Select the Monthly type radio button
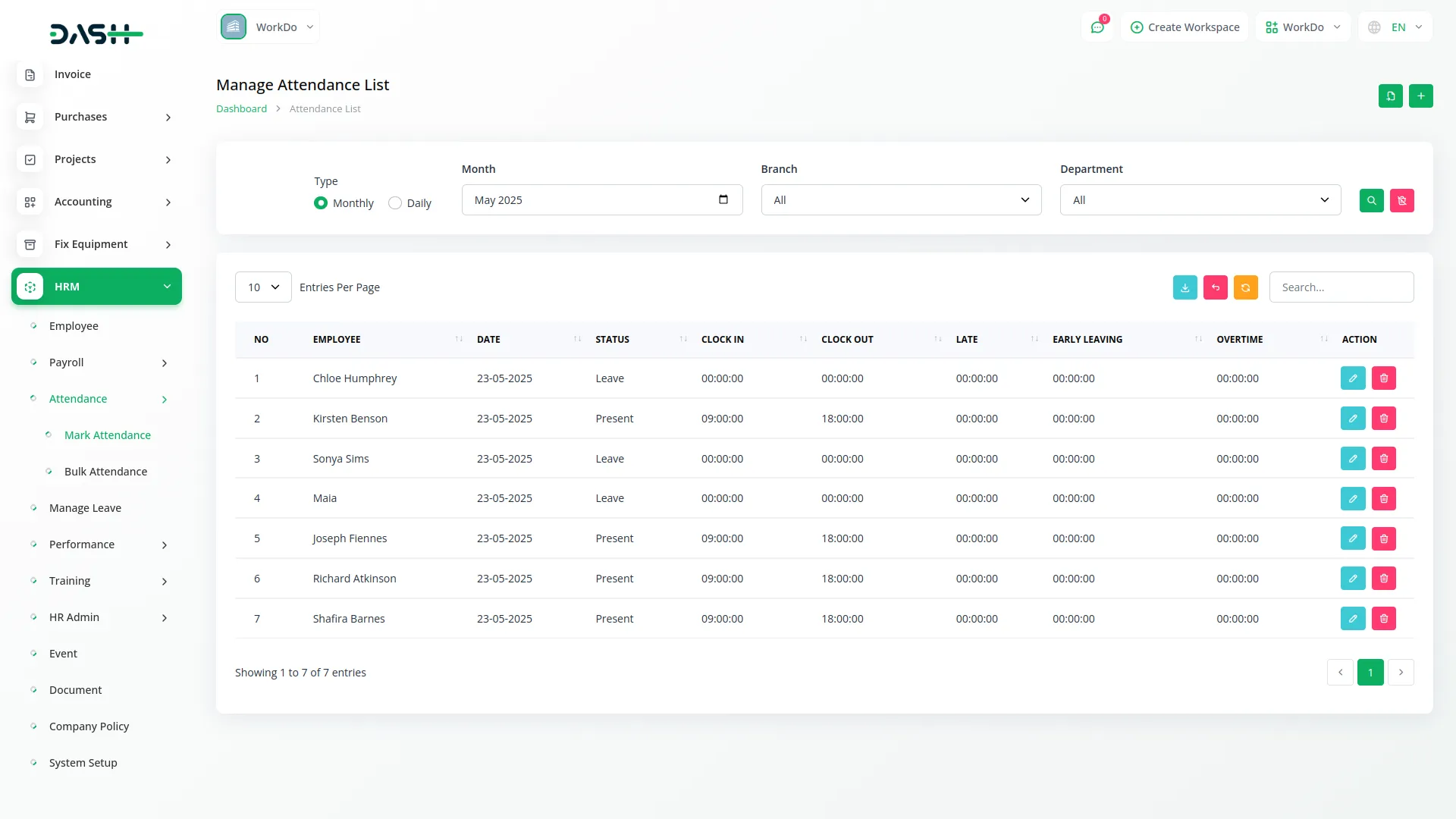 pyautogui.click(x=321, y=203)
